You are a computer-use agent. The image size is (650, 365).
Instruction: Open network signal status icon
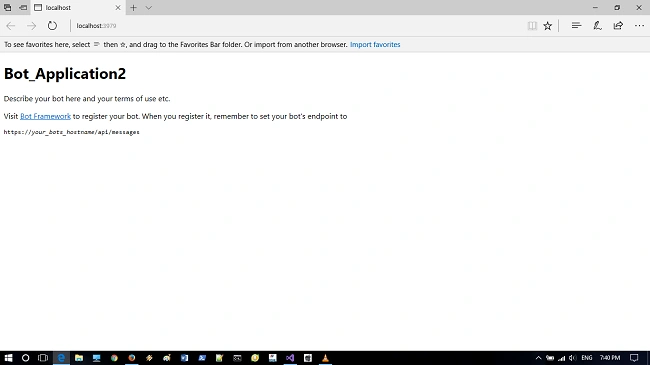[x=561, y=358]
